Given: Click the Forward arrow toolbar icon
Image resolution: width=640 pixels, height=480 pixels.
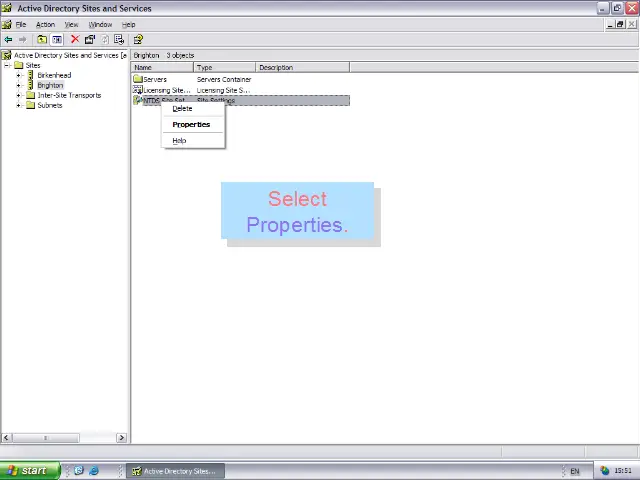Looking at the screenshot, I should tap(22, 40).
